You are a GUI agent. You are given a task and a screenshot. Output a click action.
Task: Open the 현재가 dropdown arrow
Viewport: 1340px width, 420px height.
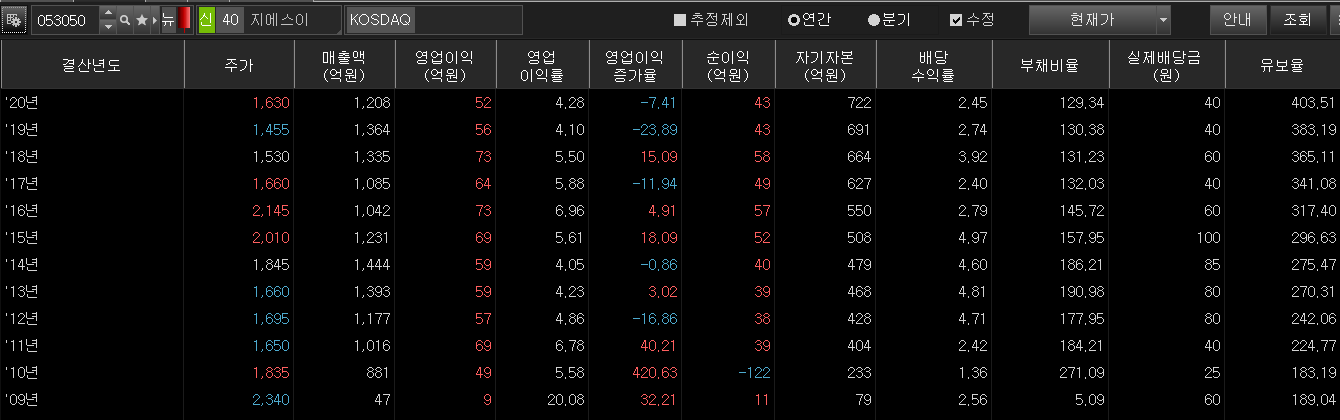pos(1162,20)
